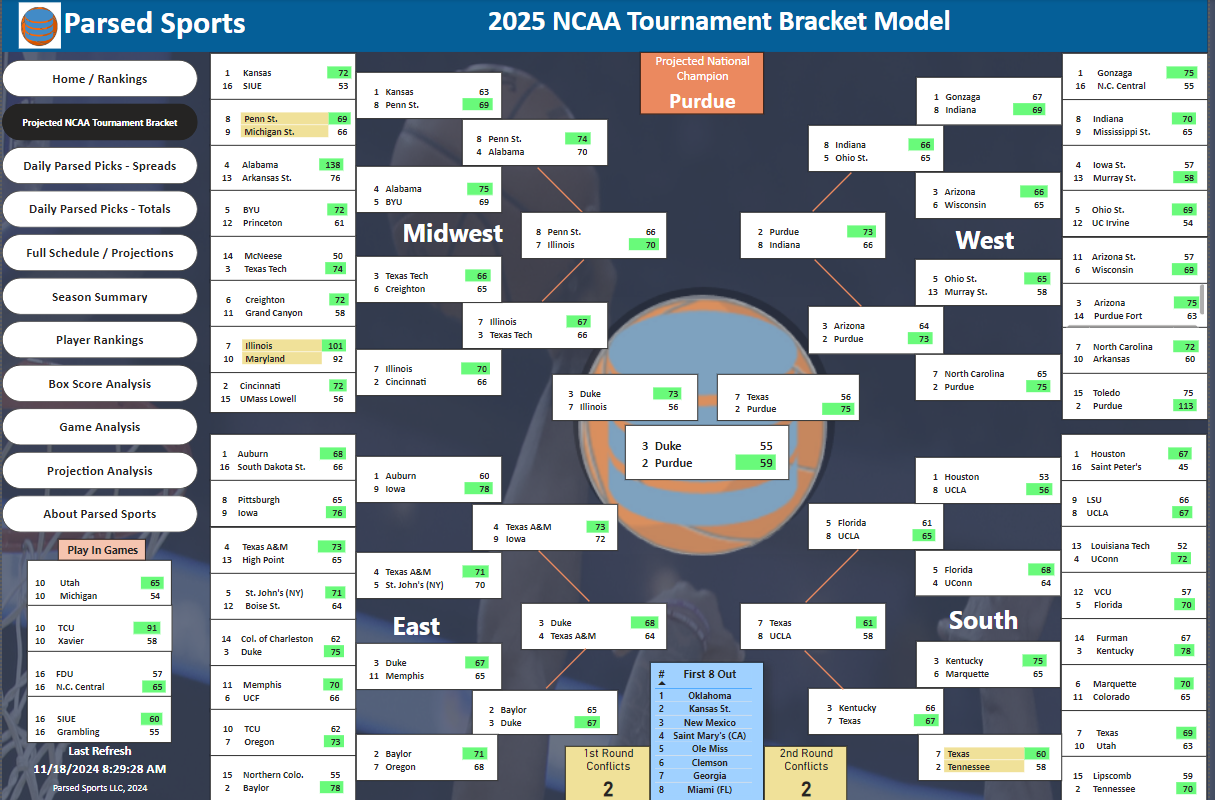The width and height of the screenshot is (1215, 800).
Task: Click the Parsed Sports basketball logo
Action: click(40, 26)
